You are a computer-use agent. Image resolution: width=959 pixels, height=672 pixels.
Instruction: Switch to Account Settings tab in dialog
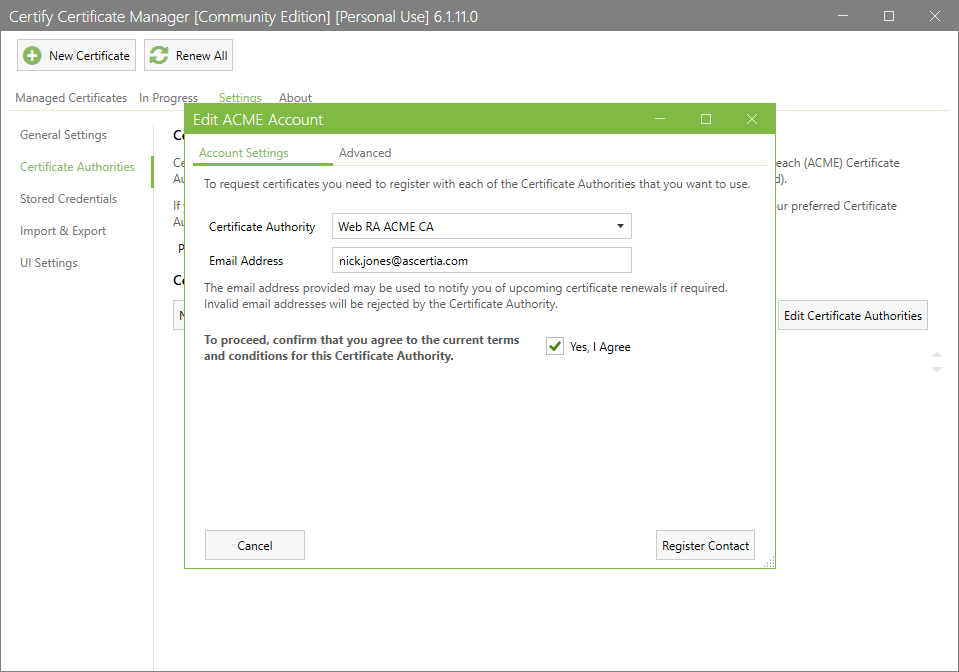[x=243, y=153]
